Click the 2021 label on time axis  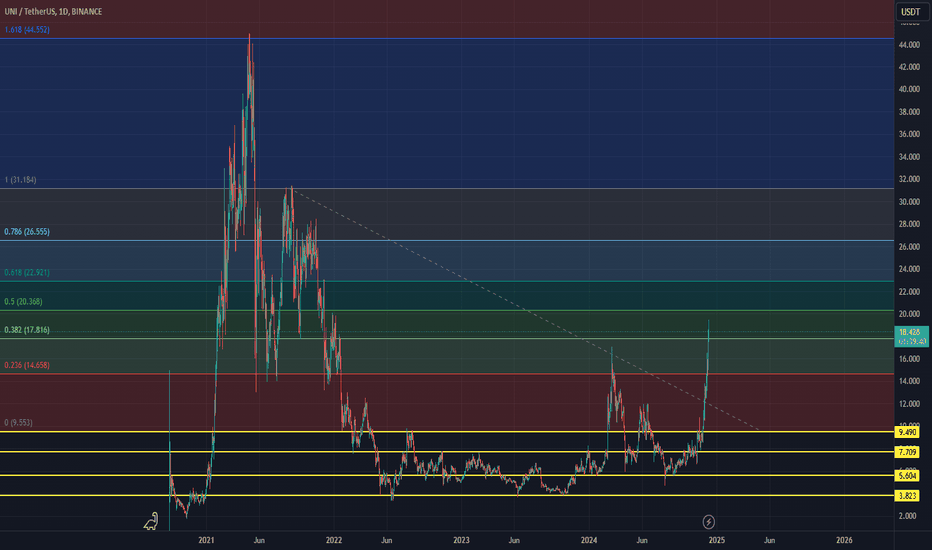(206, 540)
